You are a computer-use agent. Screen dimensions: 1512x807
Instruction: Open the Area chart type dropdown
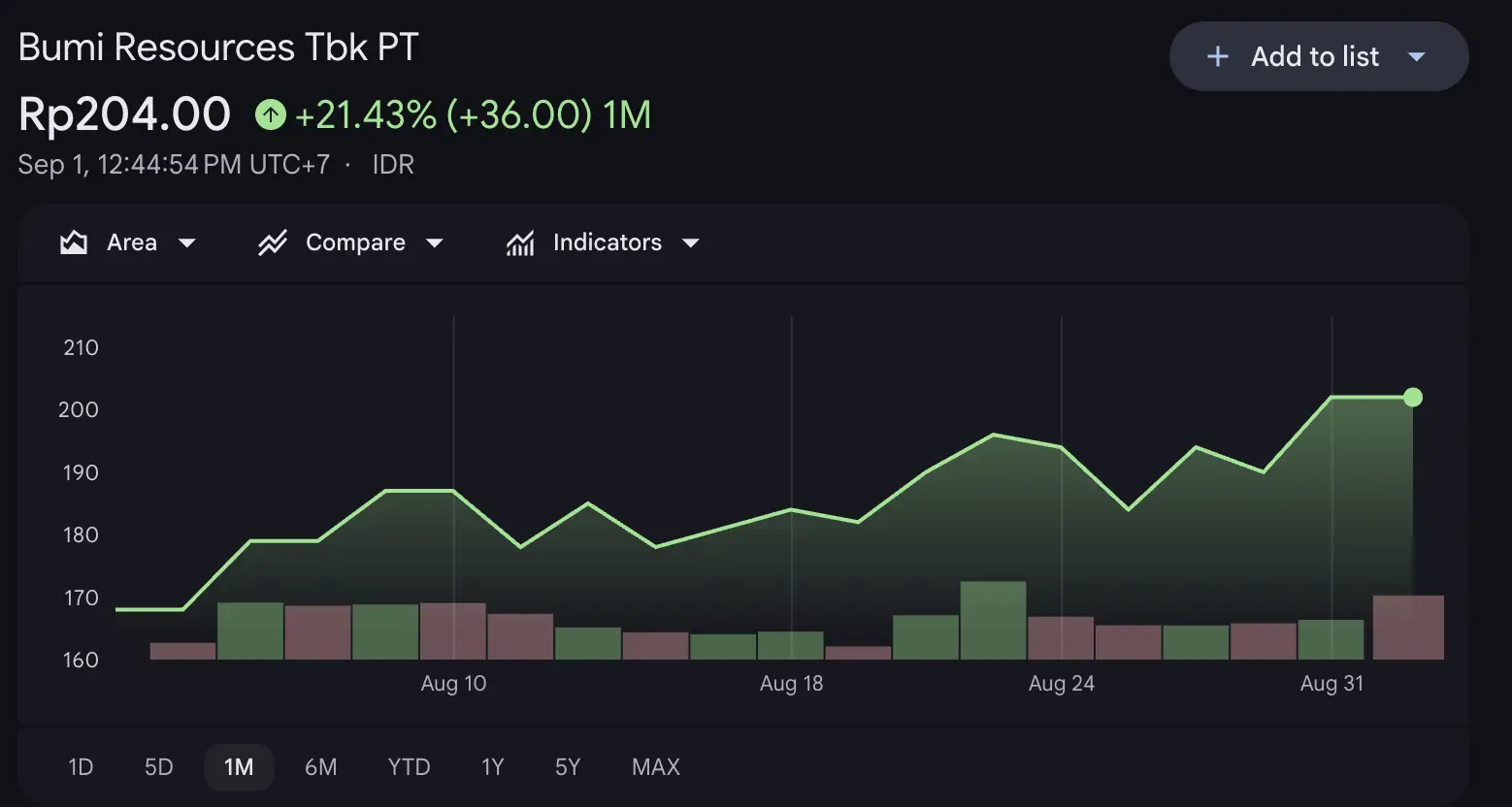click(187, 242)
